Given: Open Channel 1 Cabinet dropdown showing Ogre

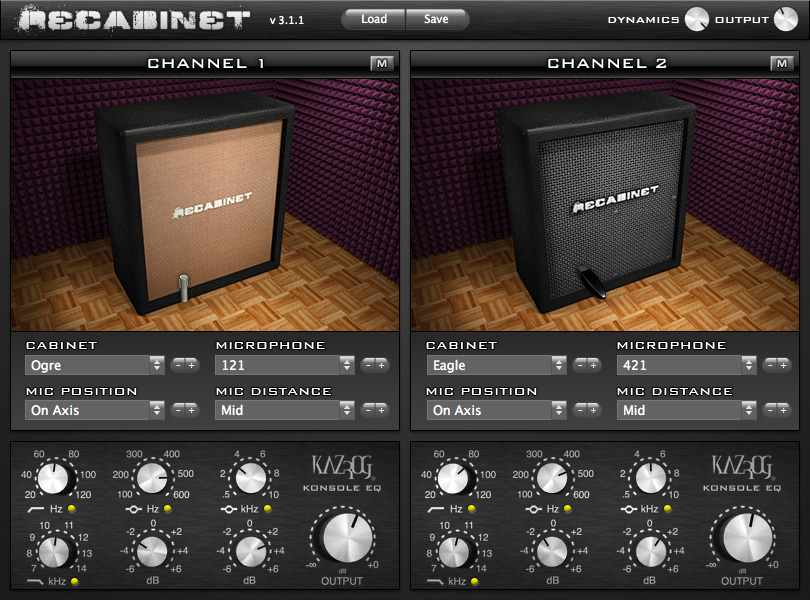Looking at the screenshot, I should [95, 365].
